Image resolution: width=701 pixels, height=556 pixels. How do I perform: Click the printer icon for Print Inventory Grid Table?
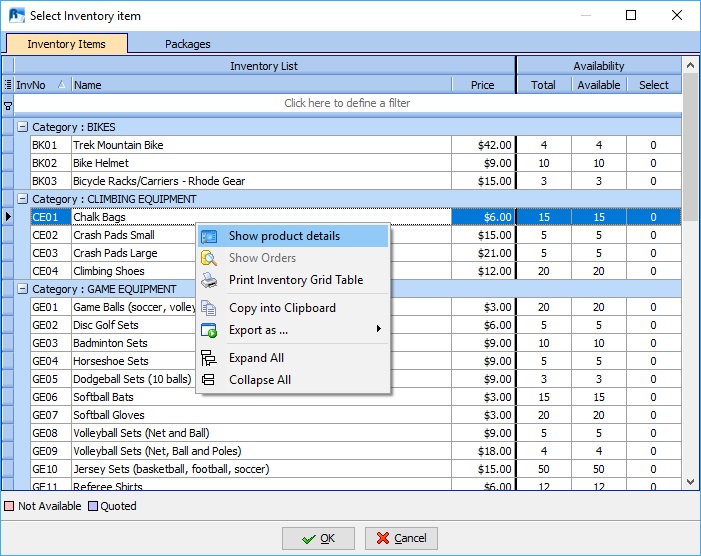[209, 280]
